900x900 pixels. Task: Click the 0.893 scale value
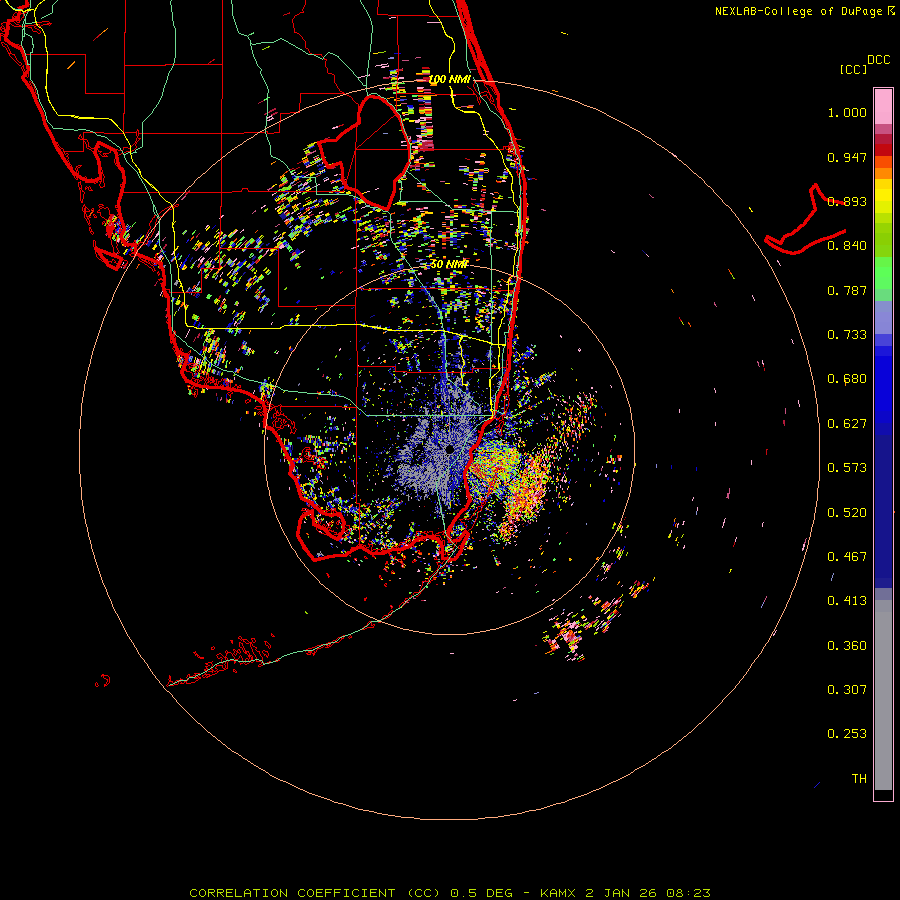pos(847,201)
